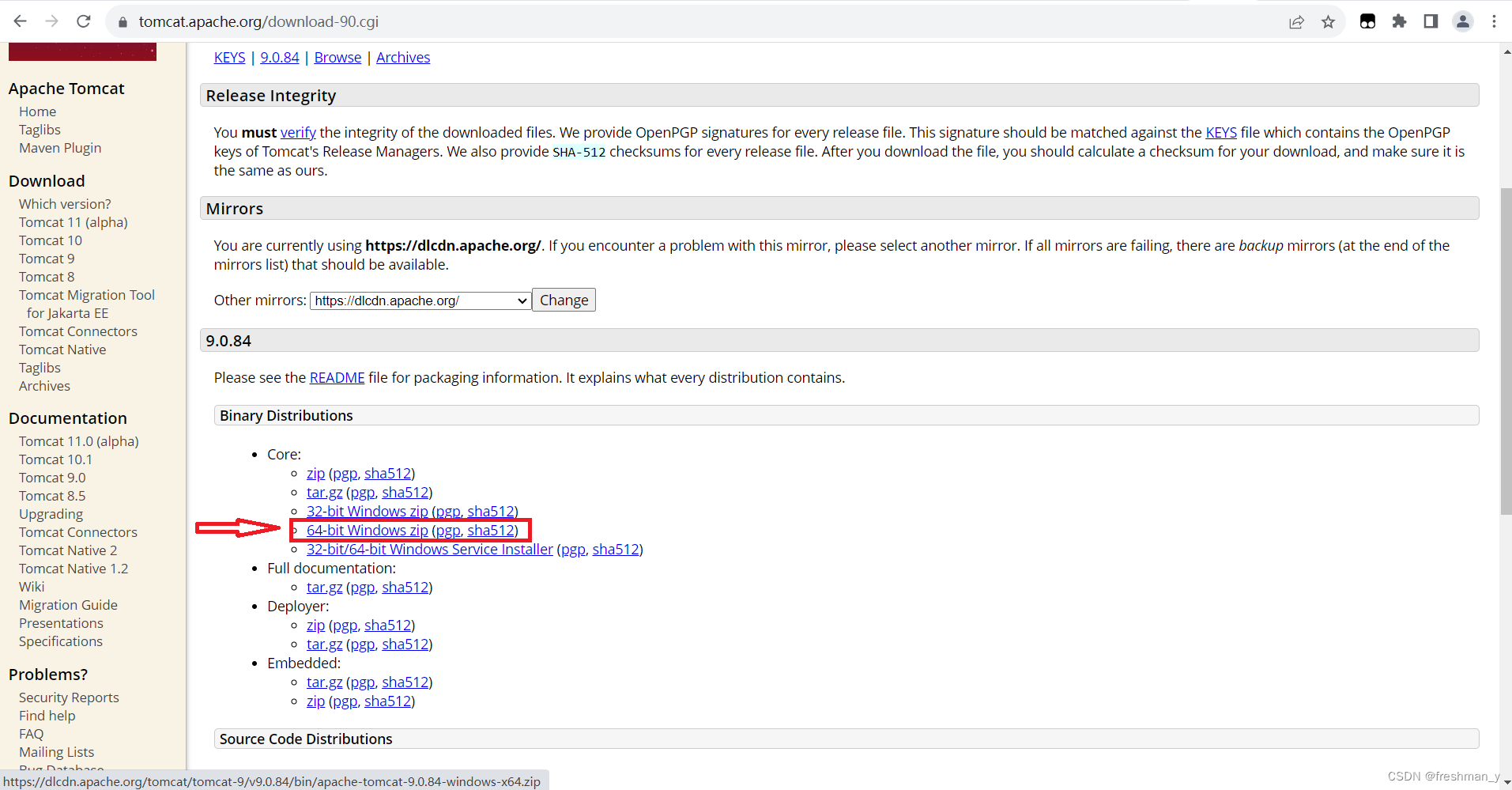
Task: Go back to the previous page
Action: pyautogui.click(x=21, y=21)
